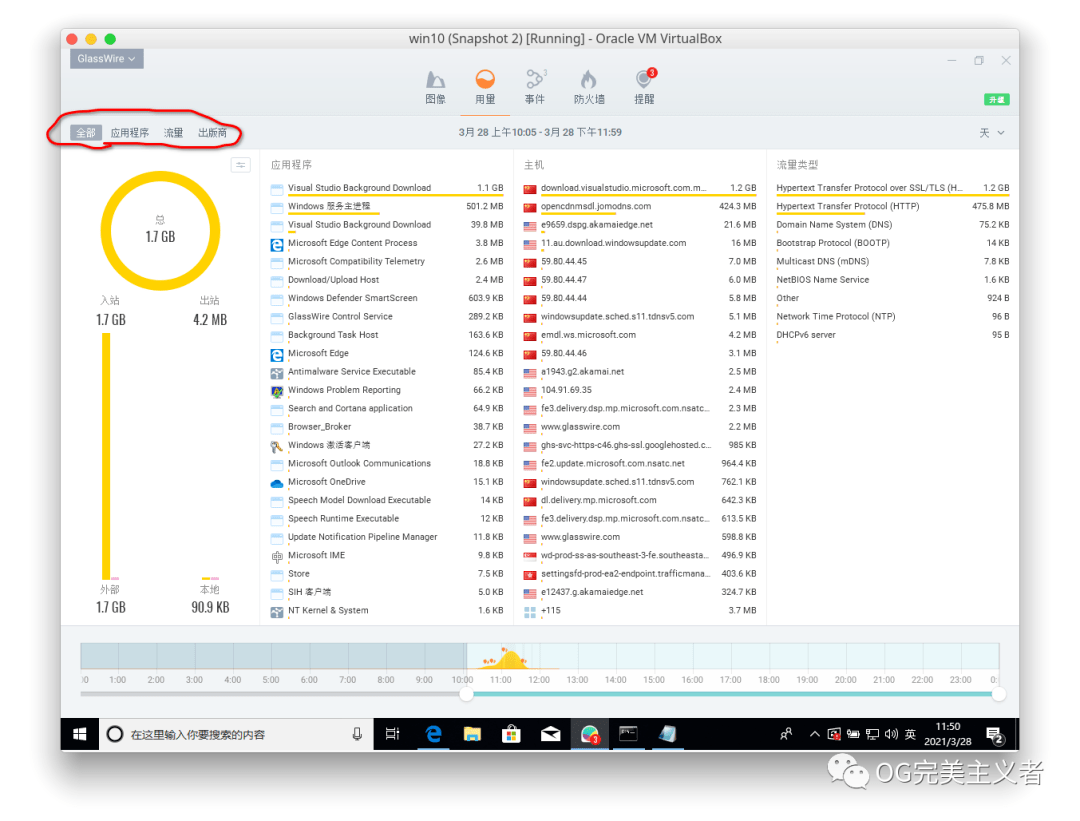Select GlassWire Control Service row

click(386, 316)
